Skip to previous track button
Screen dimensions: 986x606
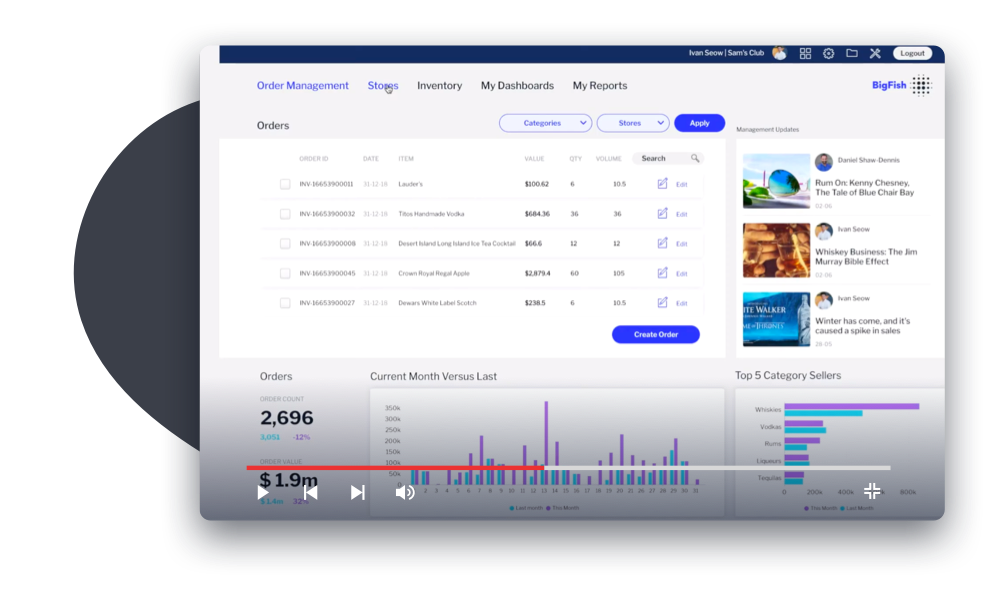(310, 492)
